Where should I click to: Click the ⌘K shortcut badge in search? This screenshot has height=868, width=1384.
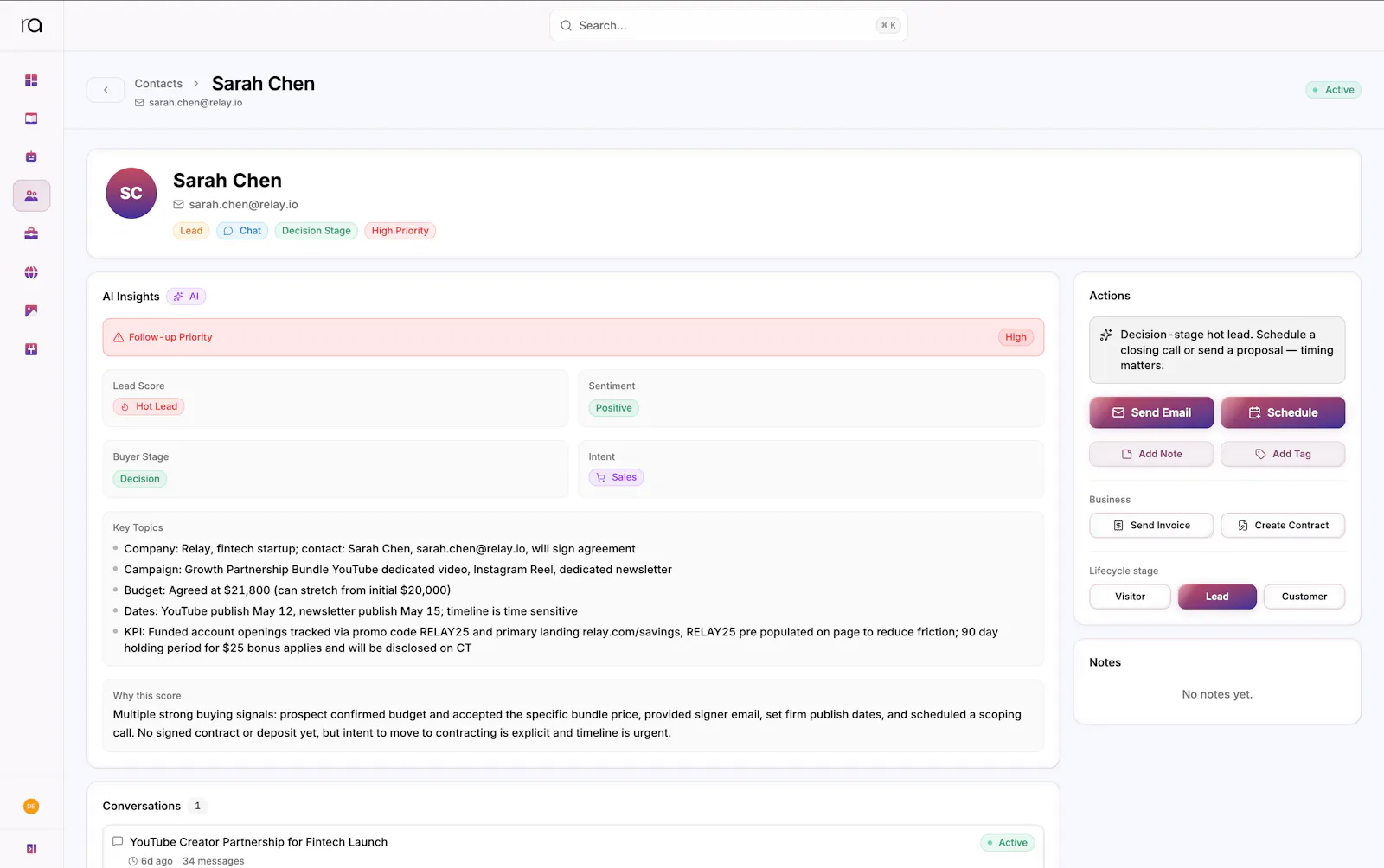[888, 26]
